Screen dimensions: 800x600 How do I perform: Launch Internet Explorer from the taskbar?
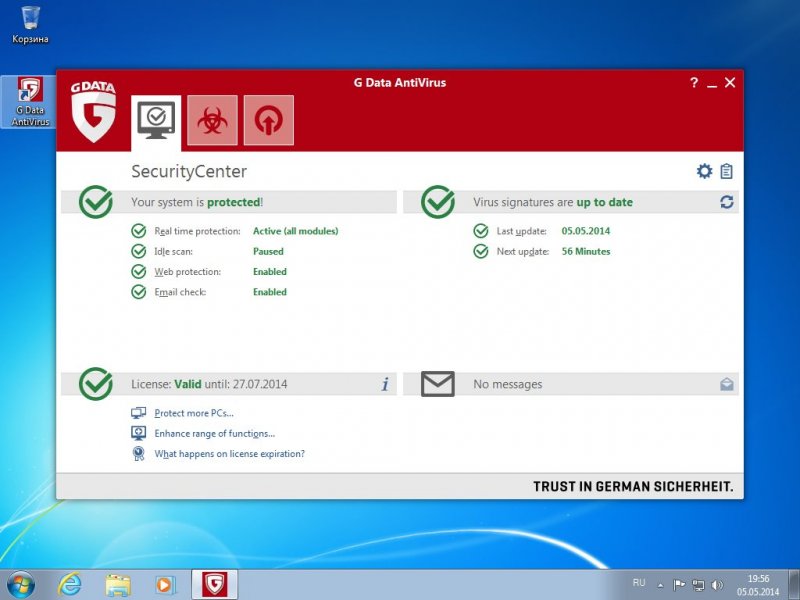[x=69, y=585]
